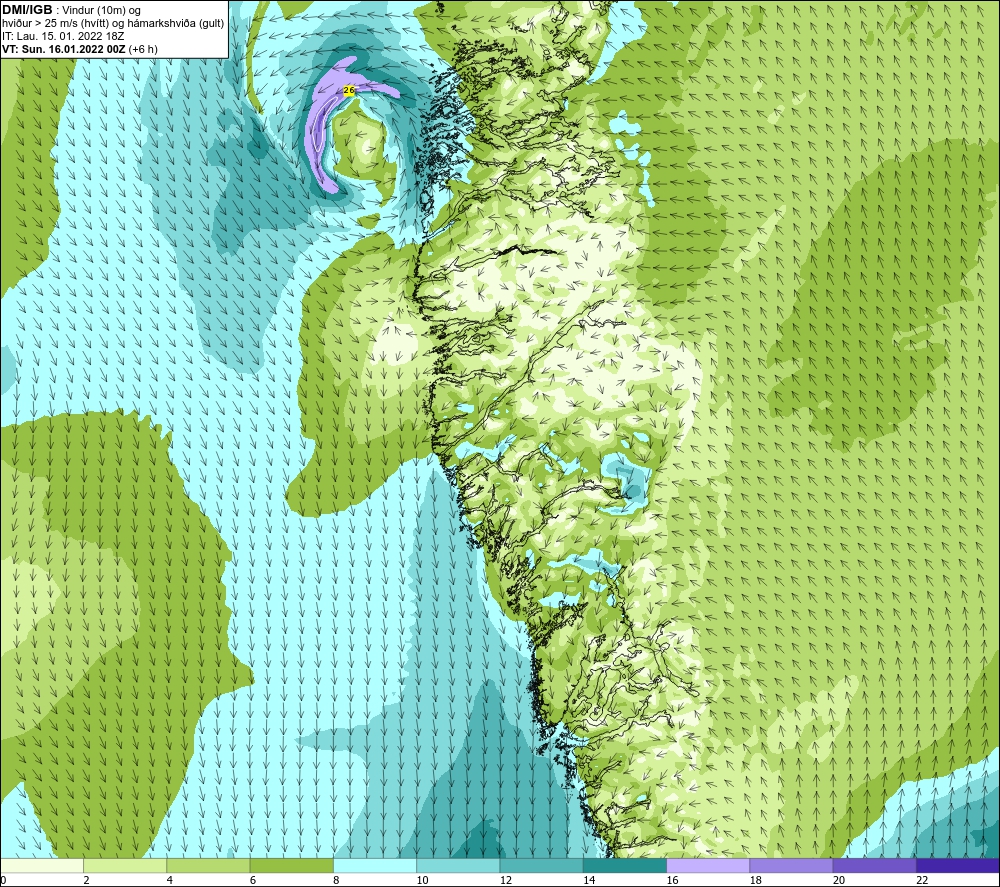Select the 6–8 olive green legend swatch
This screenshot has width=1000, height=887.
click(x=291, y=865)
